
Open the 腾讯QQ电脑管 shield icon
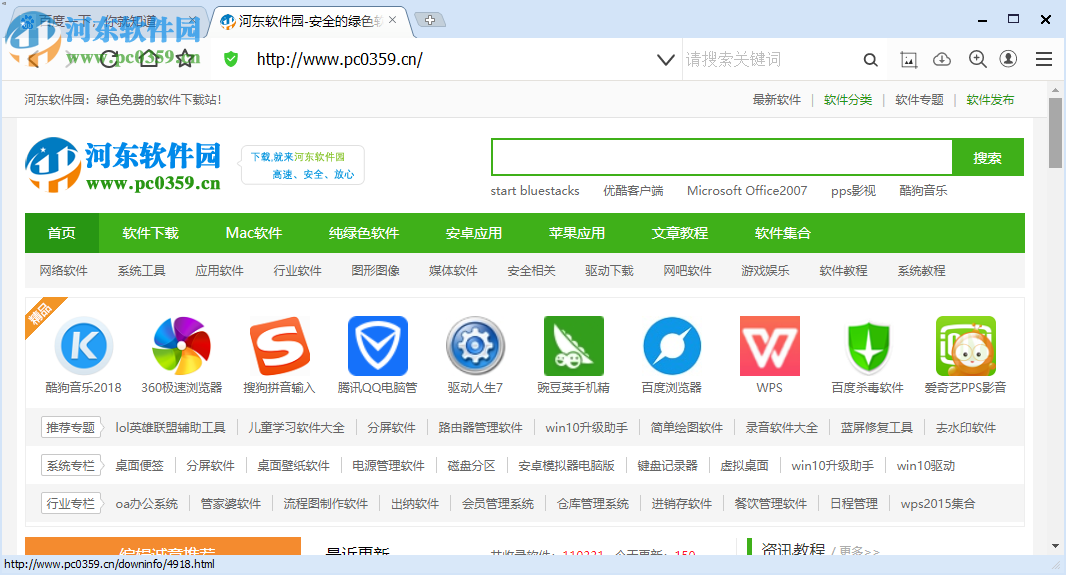point(377,346)
